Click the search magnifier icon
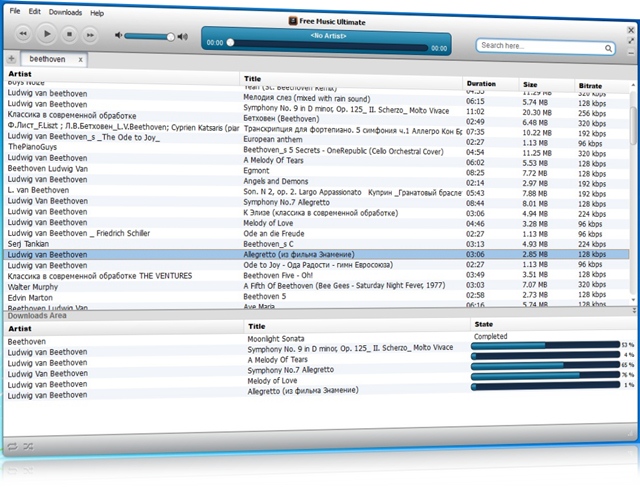640x487 pixels. pyautogui.click(x=608, y=49)
